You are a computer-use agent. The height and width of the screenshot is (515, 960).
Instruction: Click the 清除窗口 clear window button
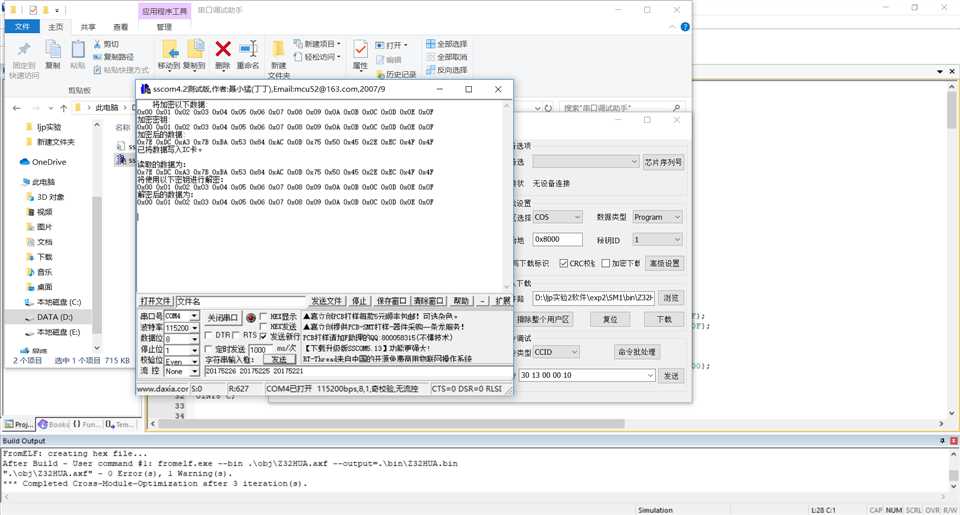tap(428, 301)
